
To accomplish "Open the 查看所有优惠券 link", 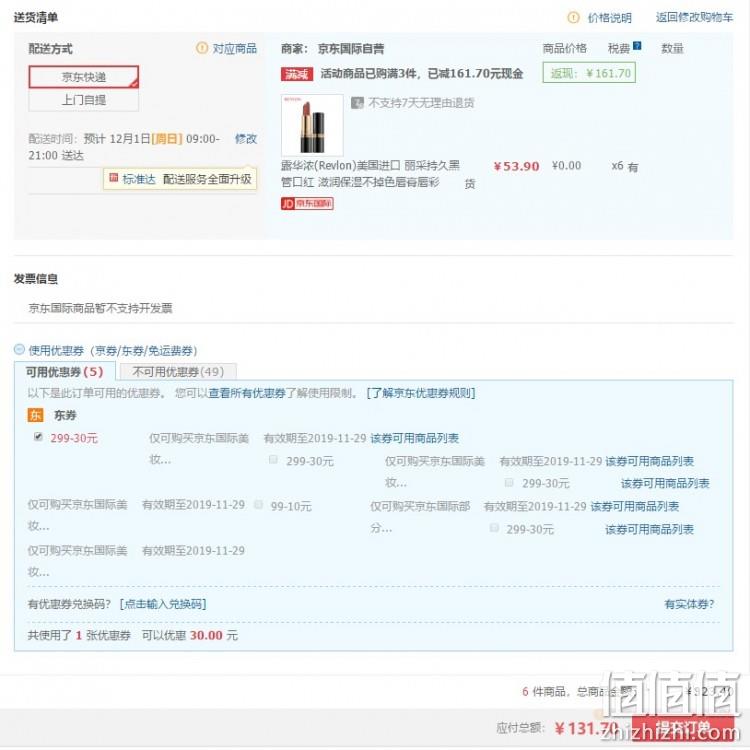I will click(247, 393).
